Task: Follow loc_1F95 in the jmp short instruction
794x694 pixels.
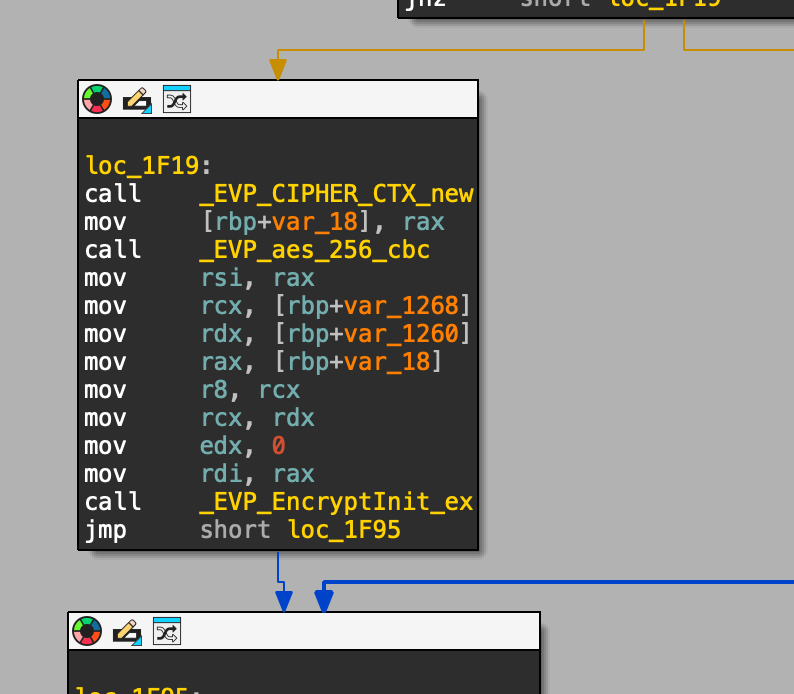Action: coord(344,530)
